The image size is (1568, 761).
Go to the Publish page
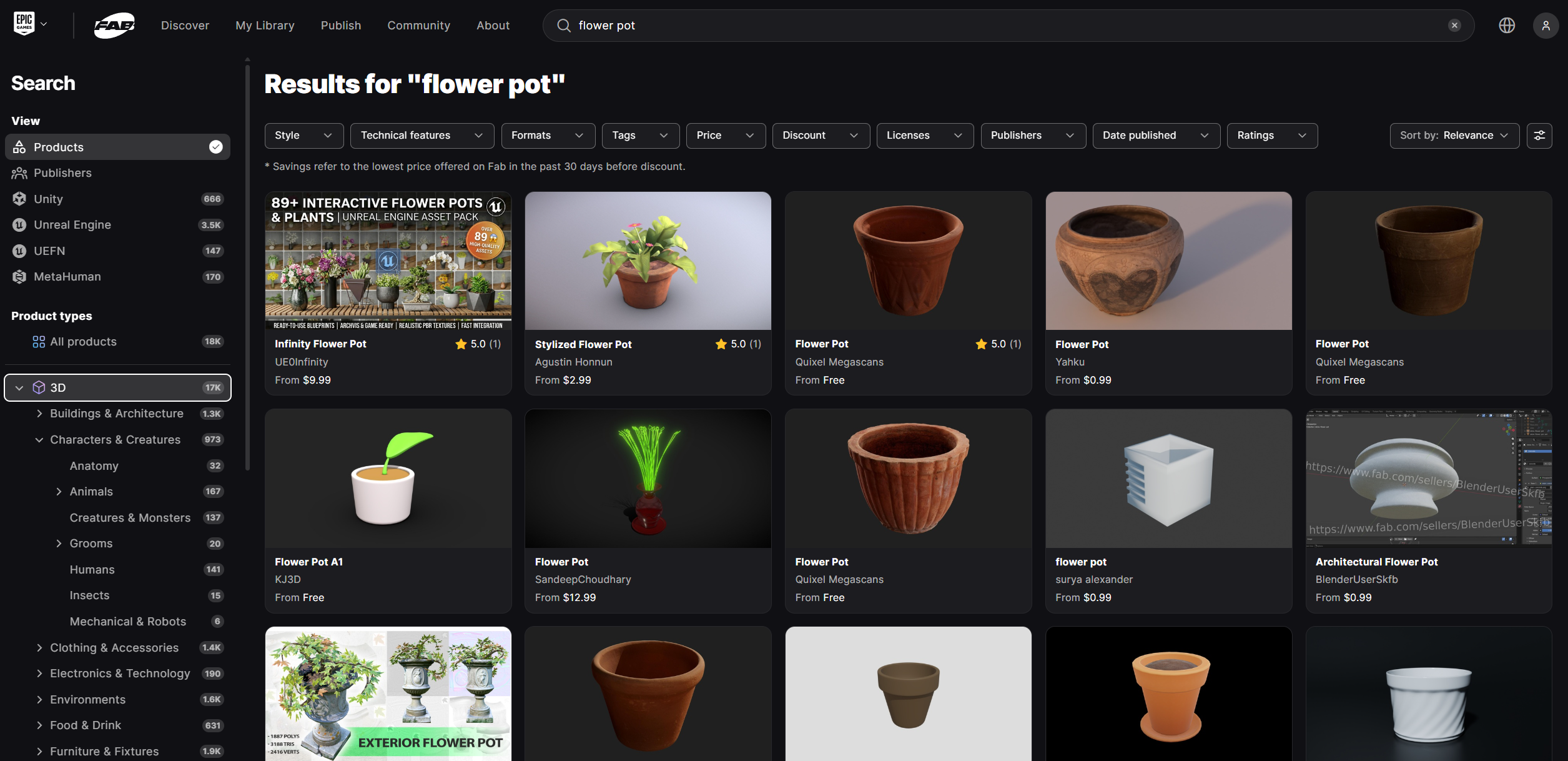pyautogui.click(x=341, y=26)
